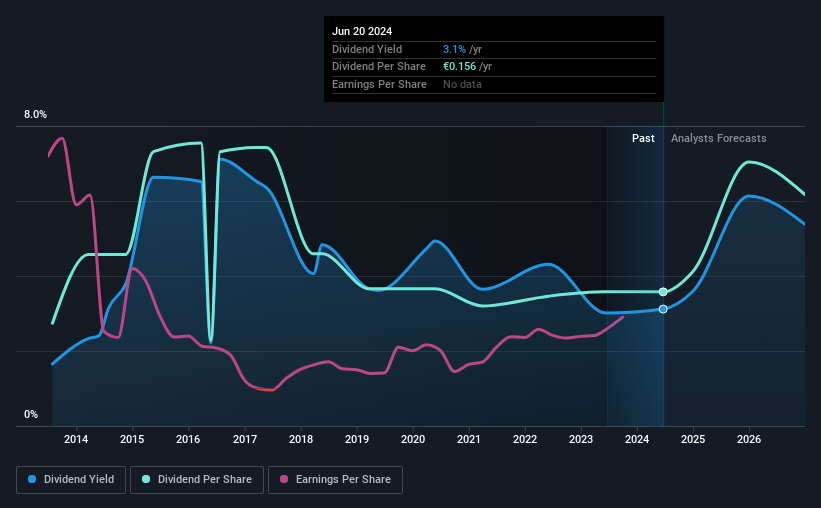Click the Analysts Forecasts label
Screen dimensions: 821x508
[x=718, y=138]
